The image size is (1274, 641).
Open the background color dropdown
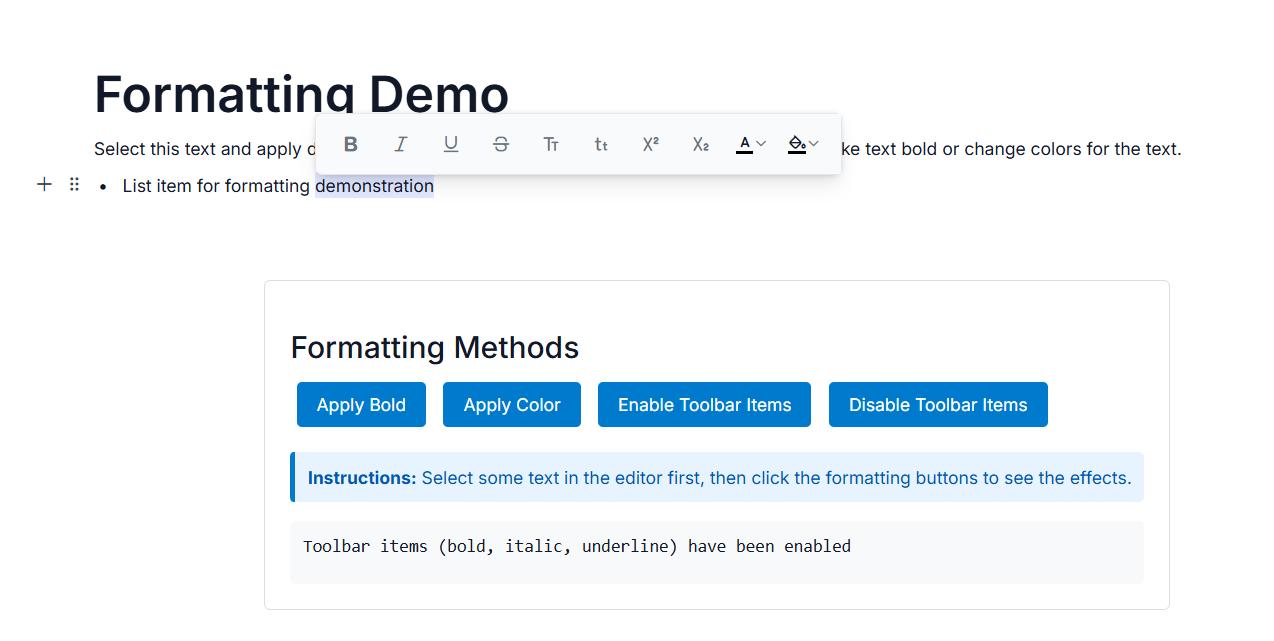point(813,144)
